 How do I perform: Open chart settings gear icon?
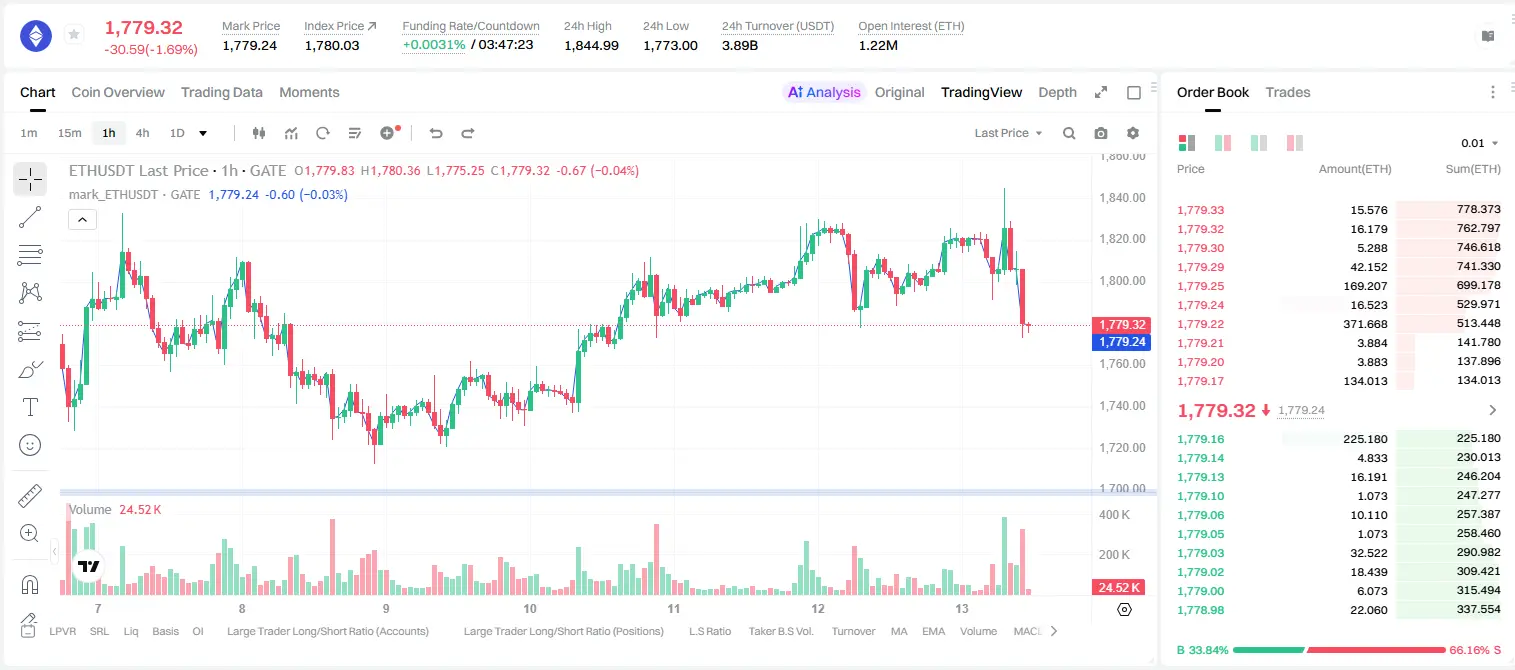pos(1133,133)
